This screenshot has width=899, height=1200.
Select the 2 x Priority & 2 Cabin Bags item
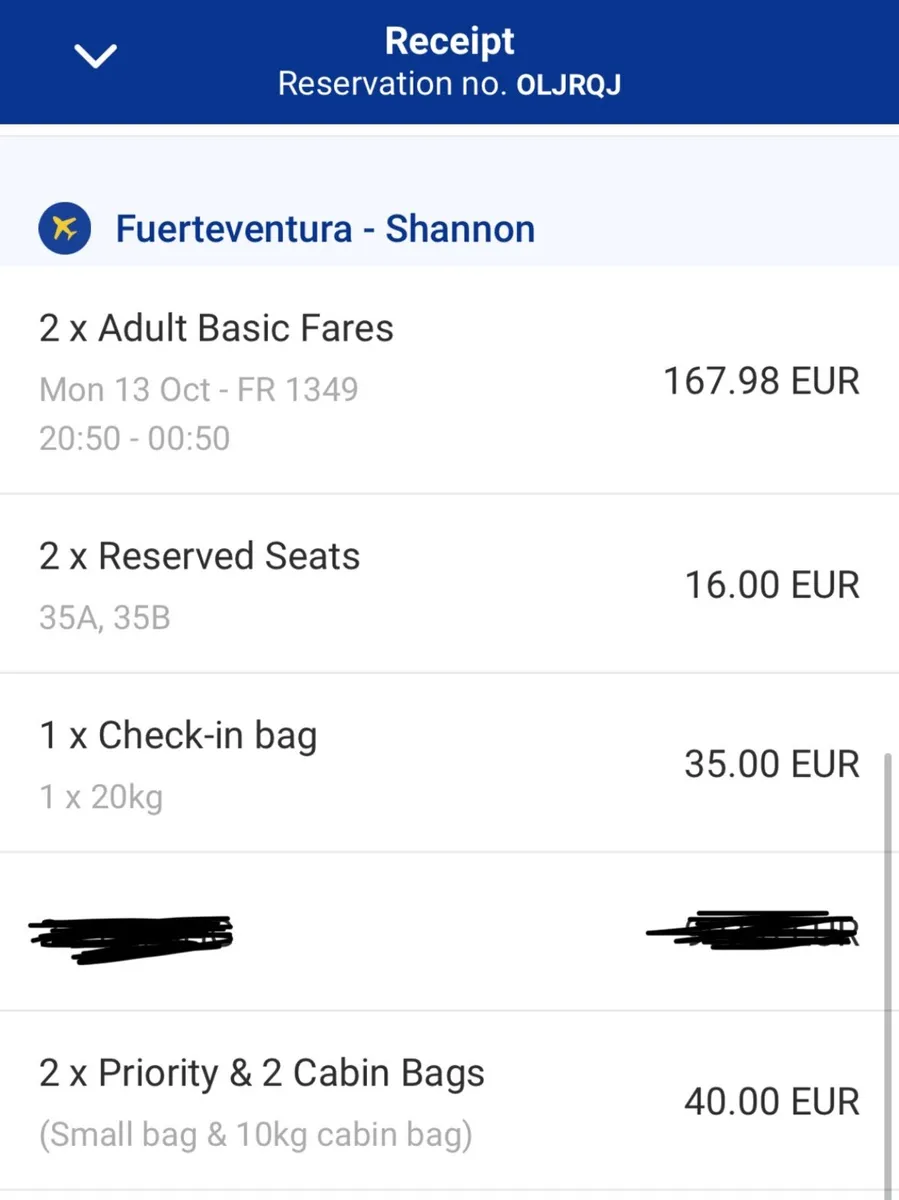(262, 1074)
